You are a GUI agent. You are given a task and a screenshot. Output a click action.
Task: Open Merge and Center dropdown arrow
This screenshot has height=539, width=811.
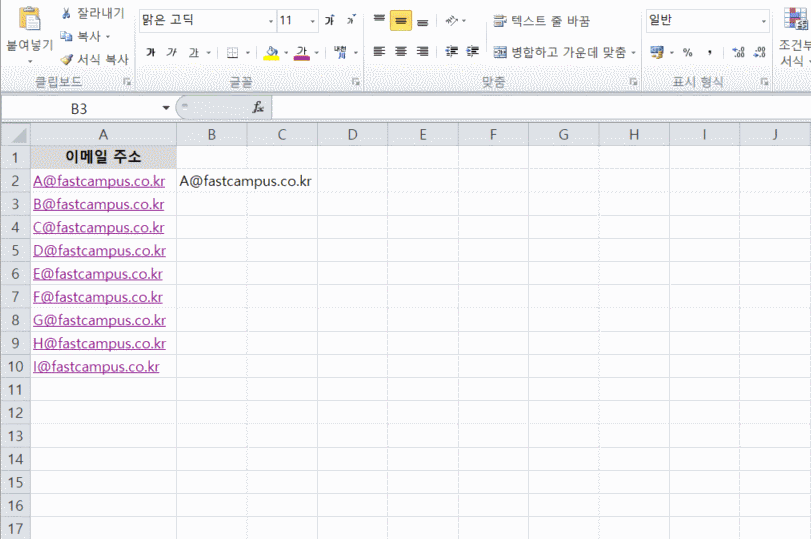[x=633, y=52]
